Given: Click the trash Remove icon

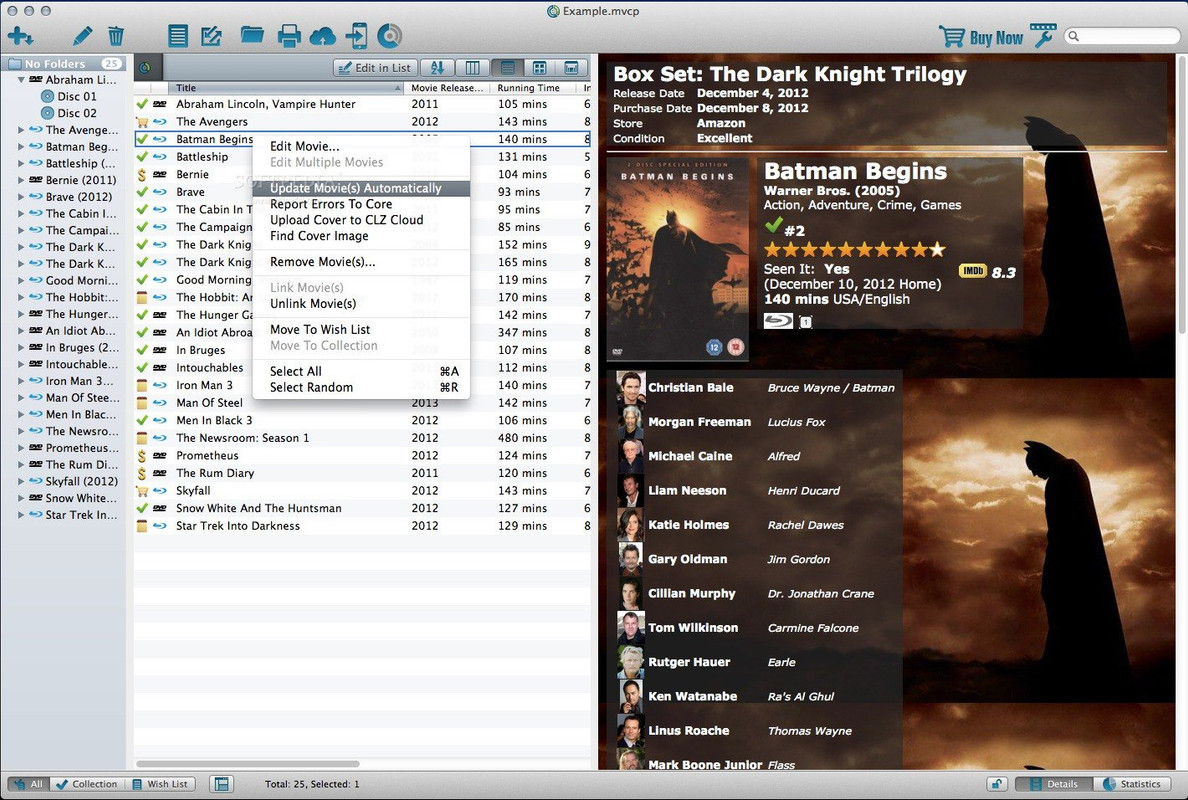Looking at the screenshot, I should [x=115, y=36].
